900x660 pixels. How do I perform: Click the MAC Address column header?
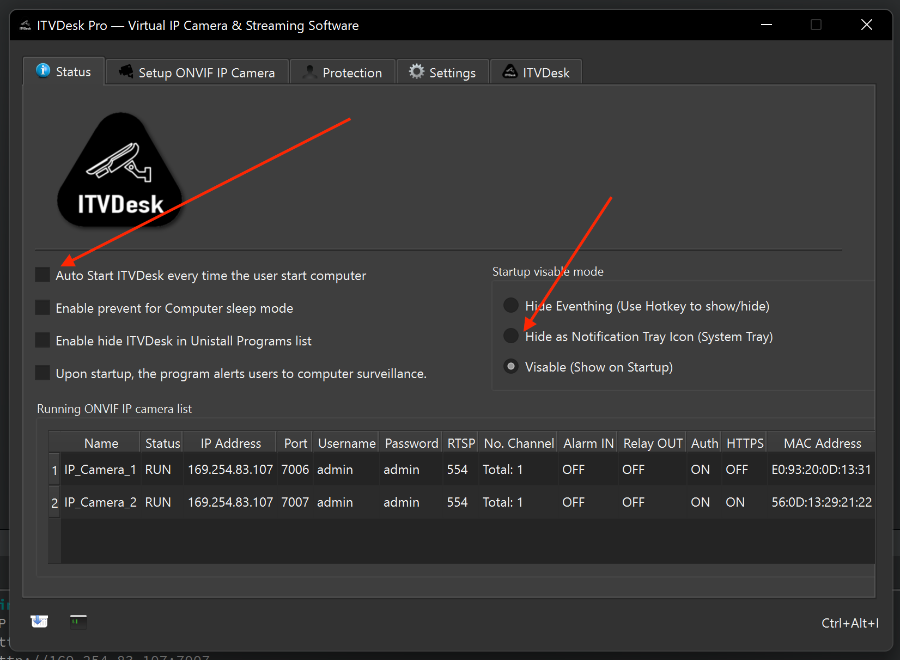822,443
